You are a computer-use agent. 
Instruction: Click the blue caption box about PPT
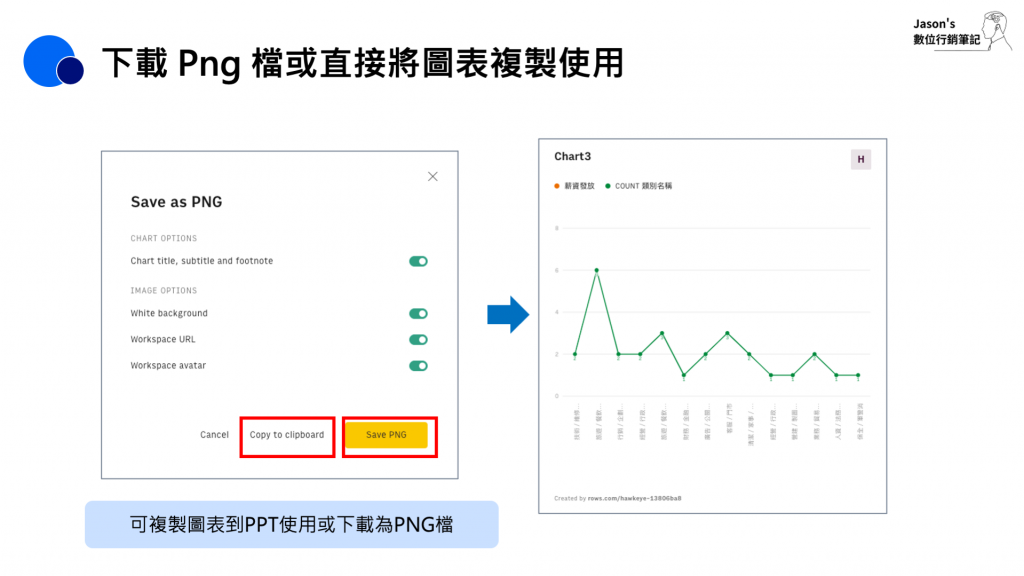(291, 524)
